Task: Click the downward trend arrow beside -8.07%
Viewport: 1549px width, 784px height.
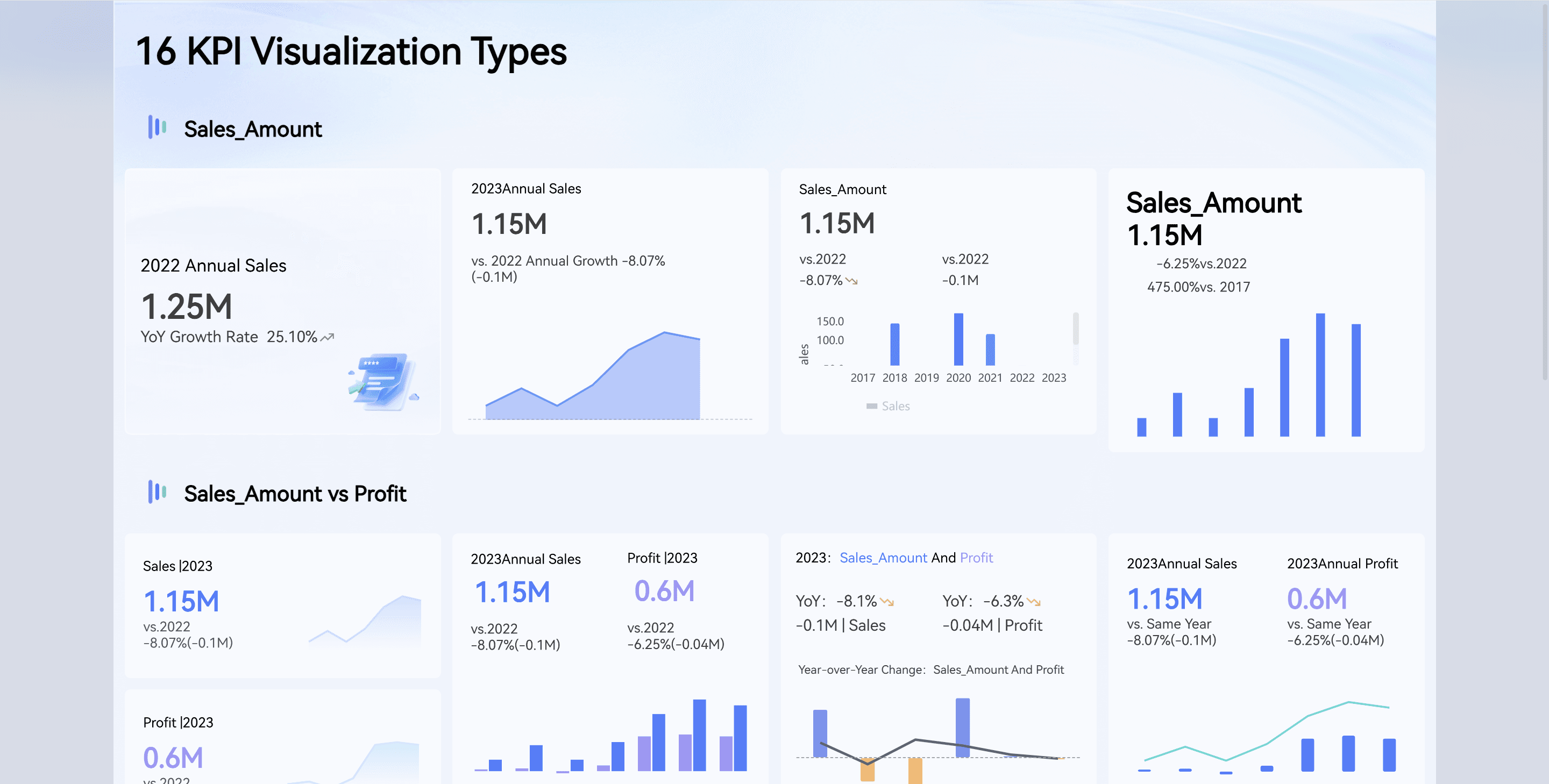Action: tap(851, 281)
